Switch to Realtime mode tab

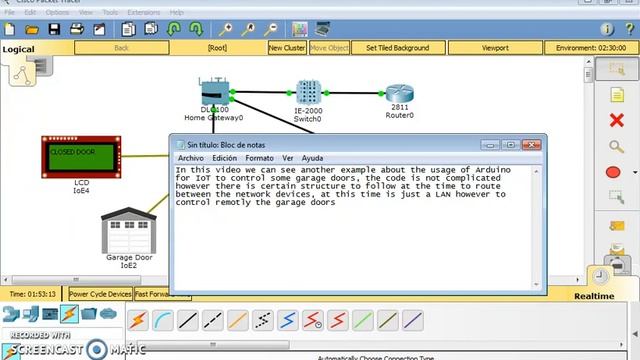point(594,296)
